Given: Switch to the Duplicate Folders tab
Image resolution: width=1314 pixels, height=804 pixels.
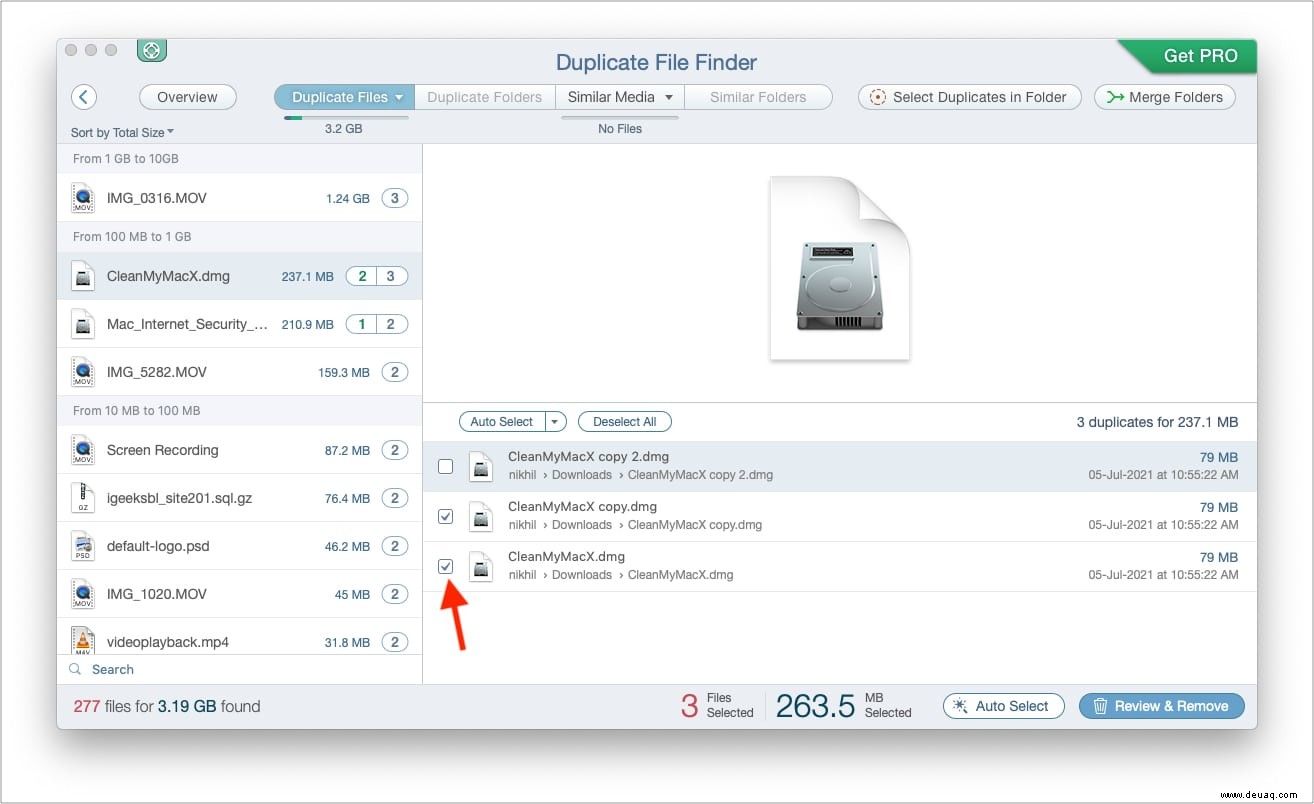Looking at the screenshot, I should [x=484, y=97].
